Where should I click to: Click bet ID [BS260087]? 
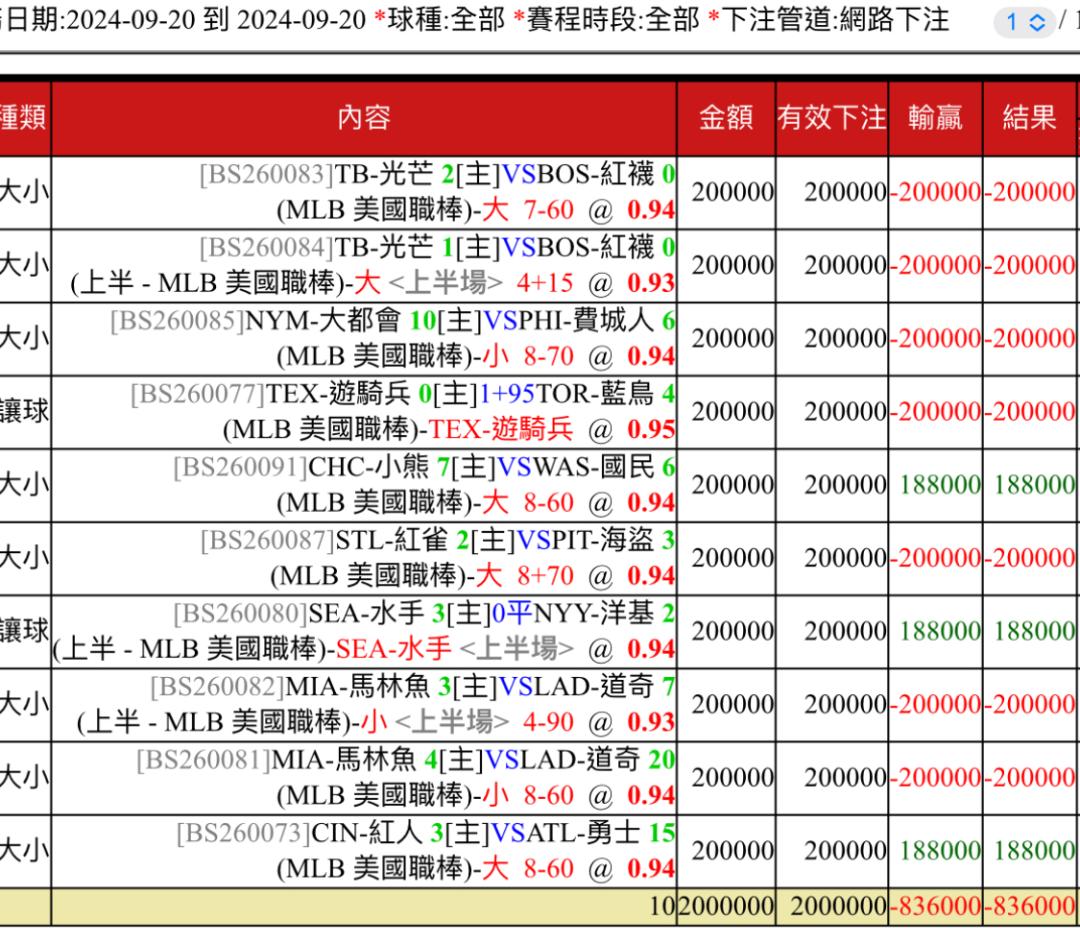pyautogui.click(x=268, y=541)
